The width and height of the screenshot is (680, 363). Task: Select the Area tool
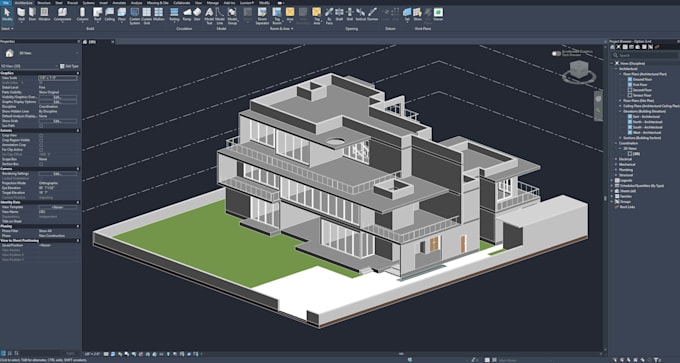pyautogui.click(x=290, y=14)
